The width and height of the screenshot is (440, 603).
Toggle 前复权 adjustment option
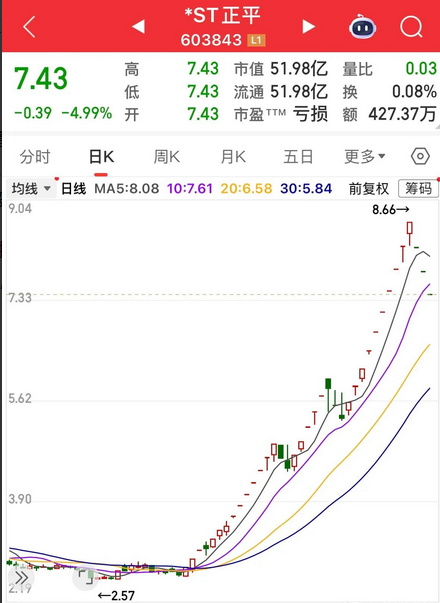[369, 189]
